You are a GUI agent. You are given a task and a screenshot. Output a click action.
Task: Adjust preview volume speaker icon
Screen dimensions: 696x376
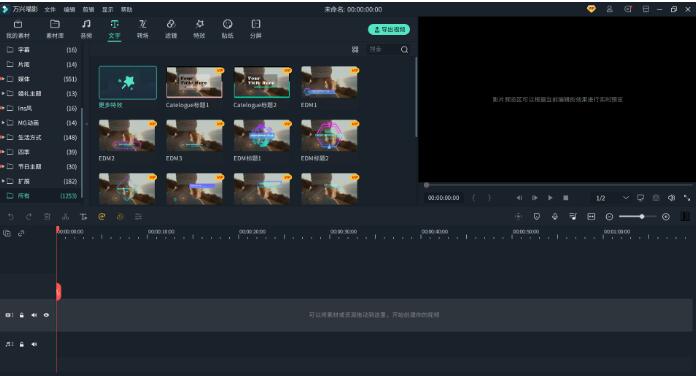tap(671, 198)
